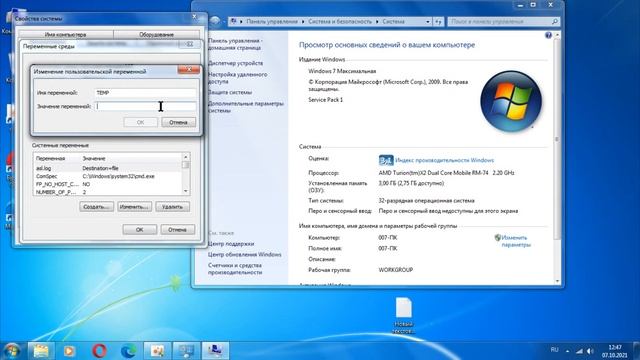Close the 'Изменение пользовательской переменной' dialog
This screenshot has width=640, height=360.
tap(189, 70)
